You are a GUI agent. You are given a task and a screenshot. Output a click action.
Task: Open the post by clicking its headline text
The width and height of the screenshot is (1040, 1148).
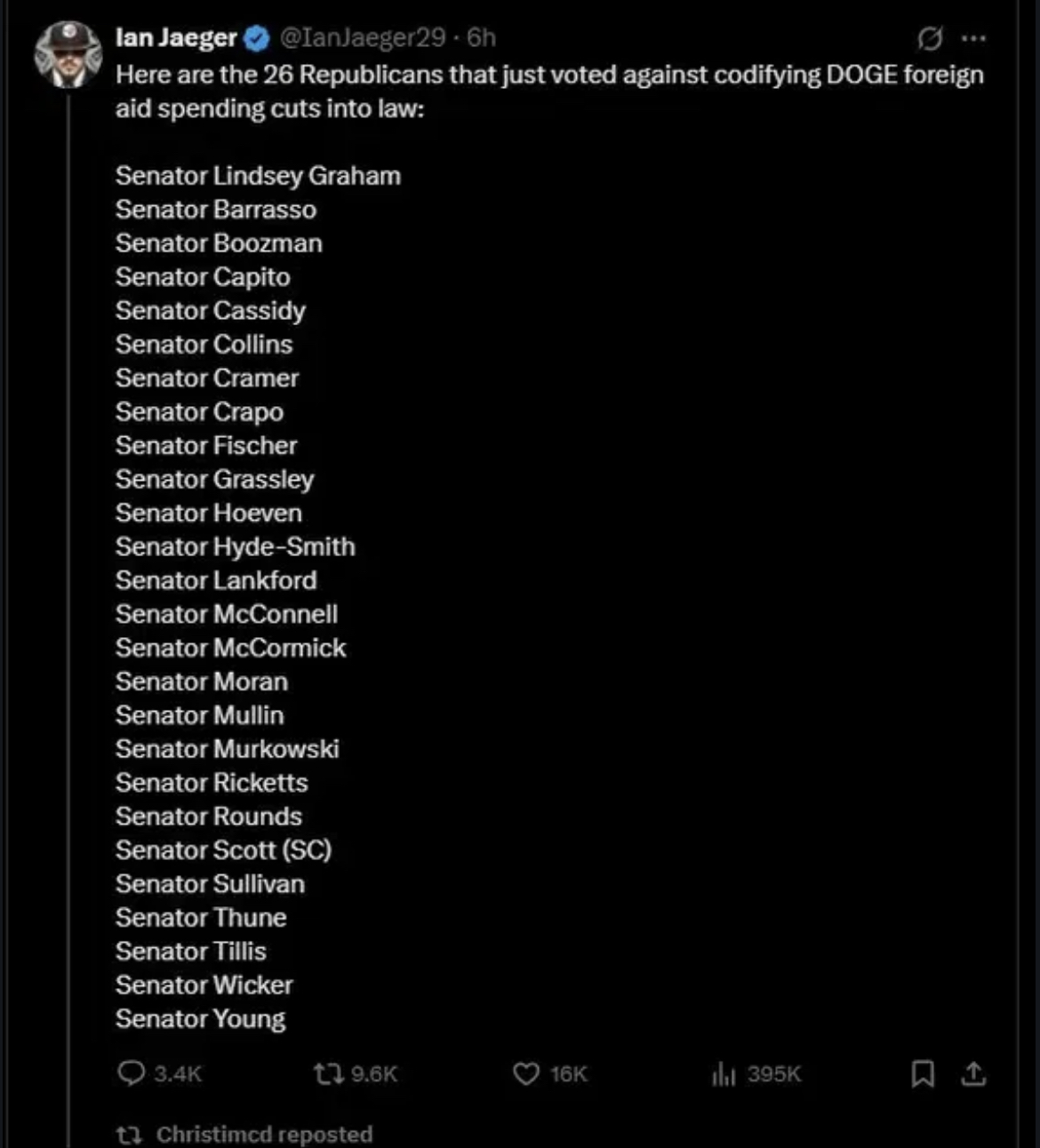coord(549,92)
